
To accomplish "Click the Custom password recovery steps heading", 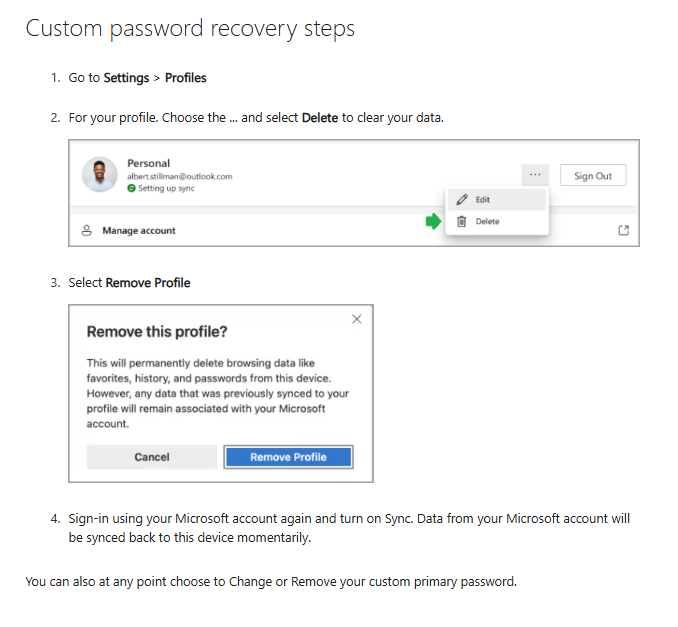I will pos(190,28).
